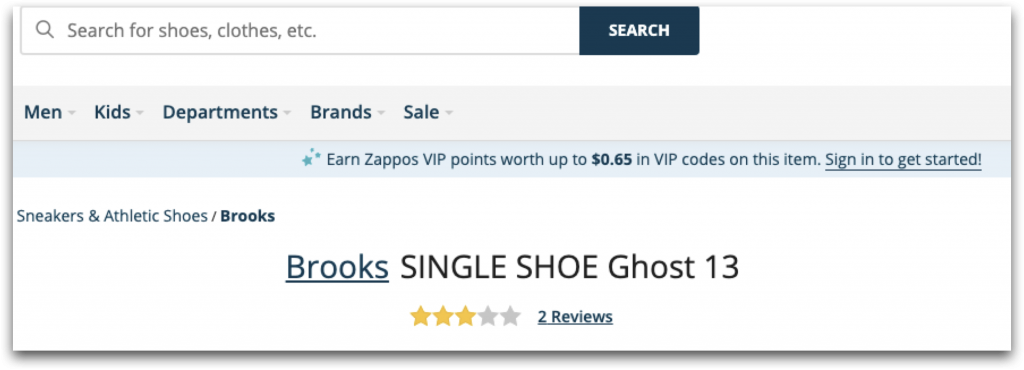The width and height of the screenshot is (1024, 370).
Task: Follow the Sign in to get started link
Action: tap(903, 159)
